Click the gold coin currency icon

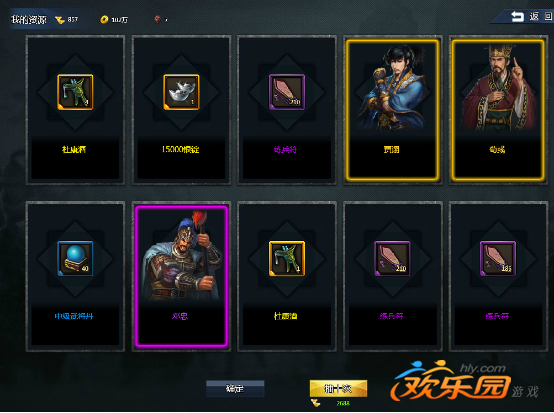tap(104, 19)
